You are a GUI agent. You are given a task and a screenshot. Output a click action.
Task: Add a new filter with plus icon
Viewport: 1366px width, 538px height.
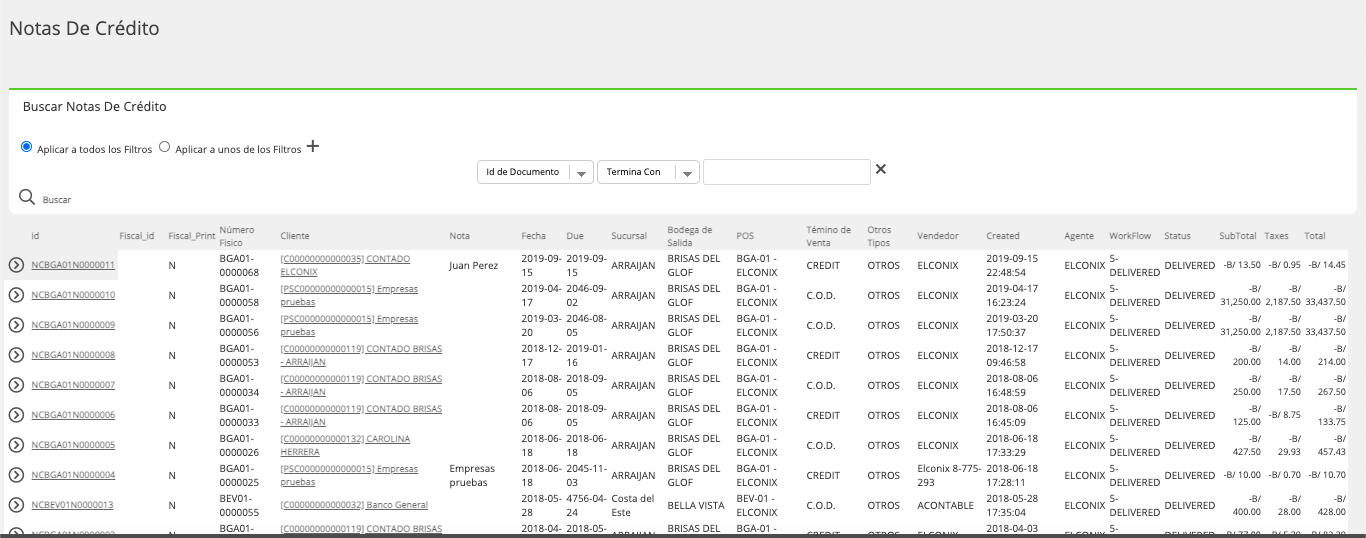313,147
